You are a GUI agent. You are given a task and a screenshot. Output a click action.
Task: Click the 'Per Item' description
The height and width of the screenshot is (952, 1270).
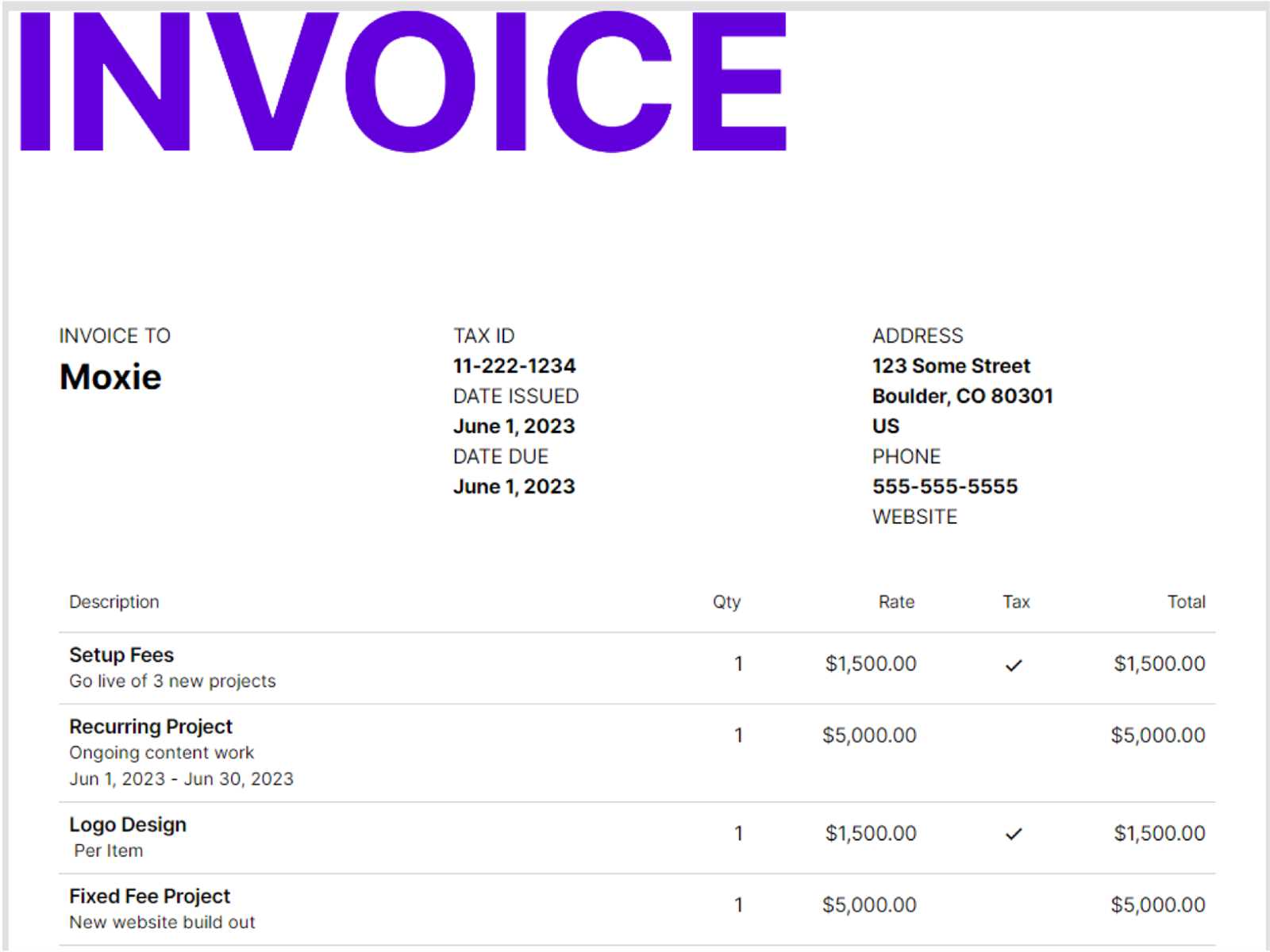click(x=109, y=851)
